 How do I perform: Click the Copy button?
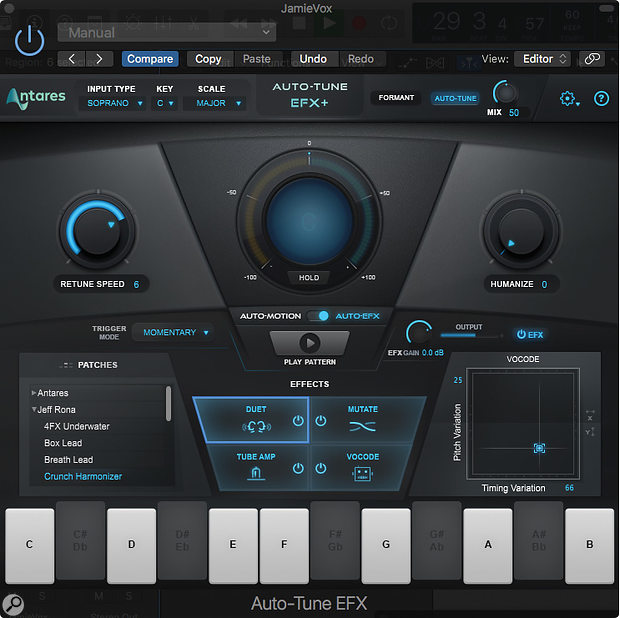point(208,59)
